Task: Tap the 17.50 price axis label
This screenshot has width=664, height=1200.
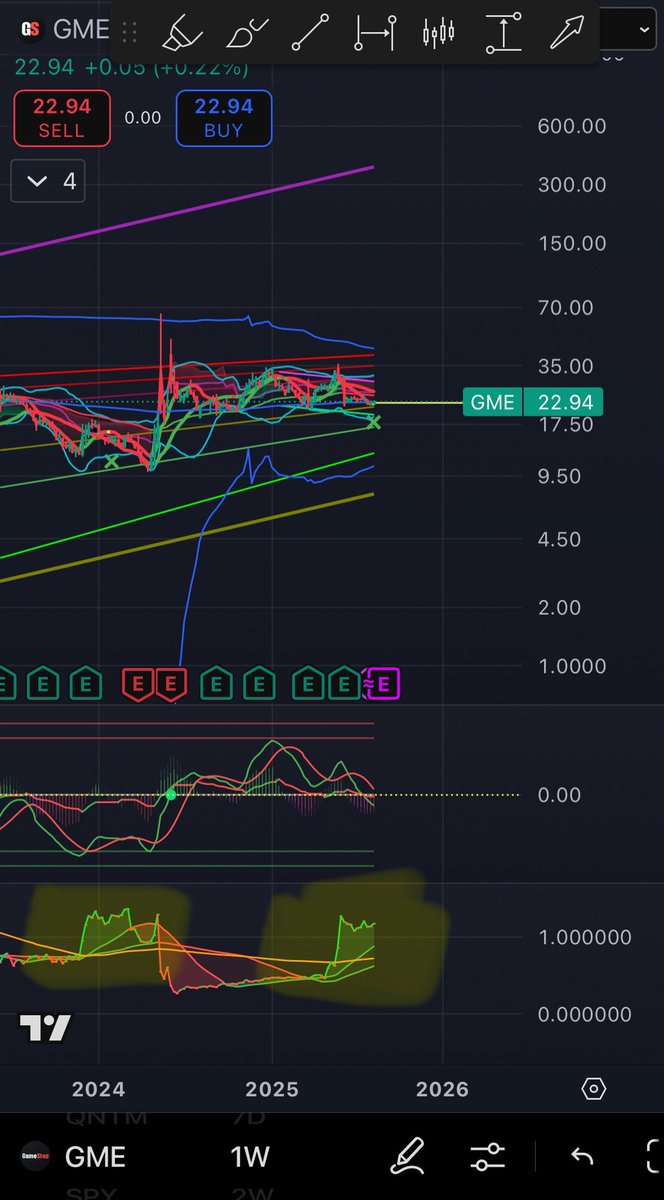Action: pyautogui.click(x=566, y=425)
